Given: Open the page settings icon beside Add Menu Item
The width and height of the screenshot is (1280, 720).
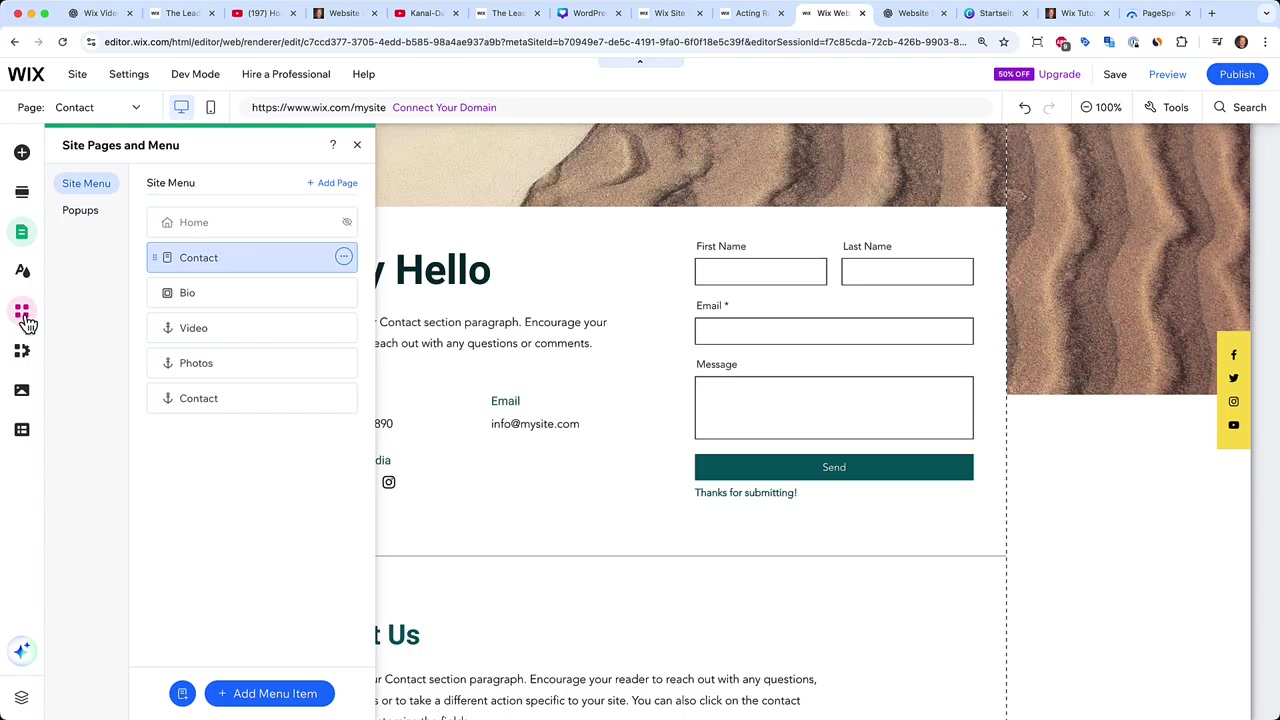Looking at the screenshot, I should click(182, 693).
